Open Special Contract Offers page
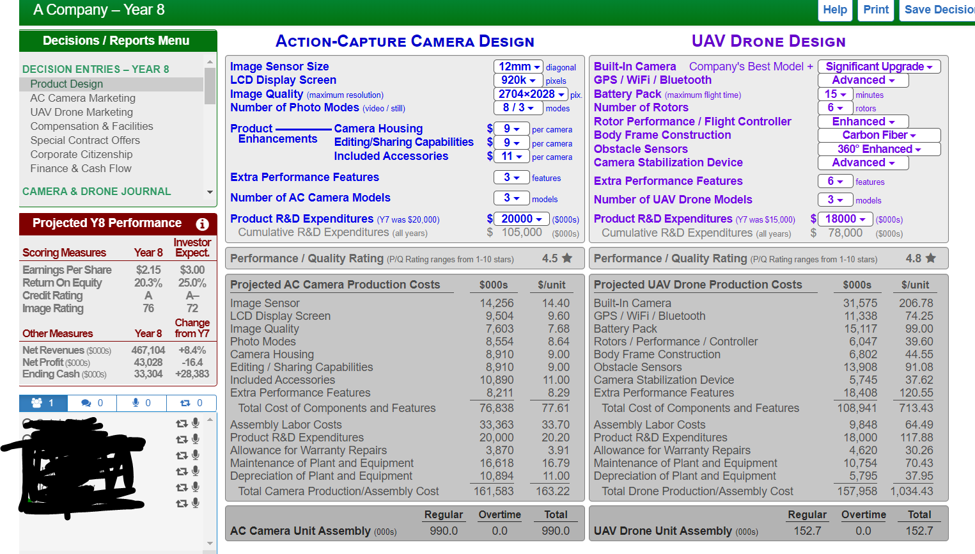975x554 pixels. [x=85, y=141]
